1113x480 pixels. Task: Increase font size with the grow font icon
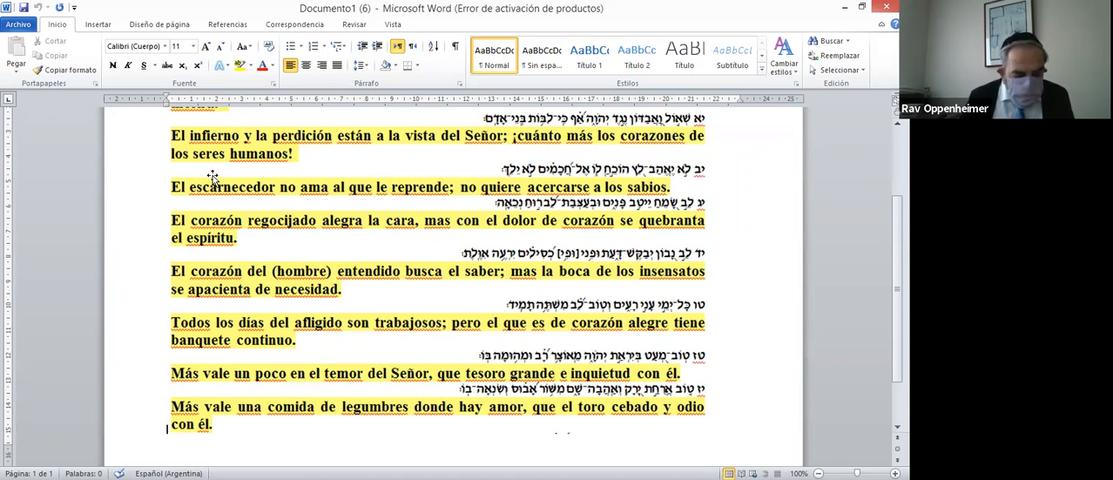click(205, 46)
